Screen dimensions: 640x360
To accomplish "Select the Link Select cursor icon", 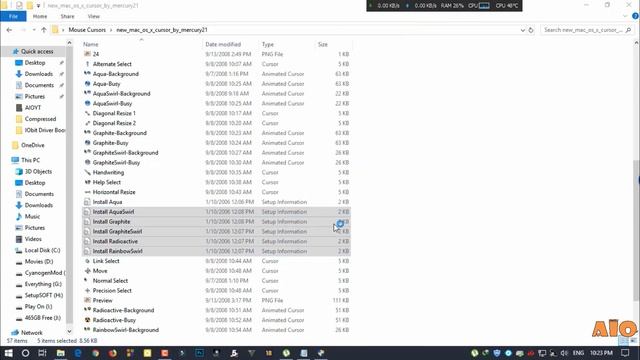I will (x=87, y=261).
